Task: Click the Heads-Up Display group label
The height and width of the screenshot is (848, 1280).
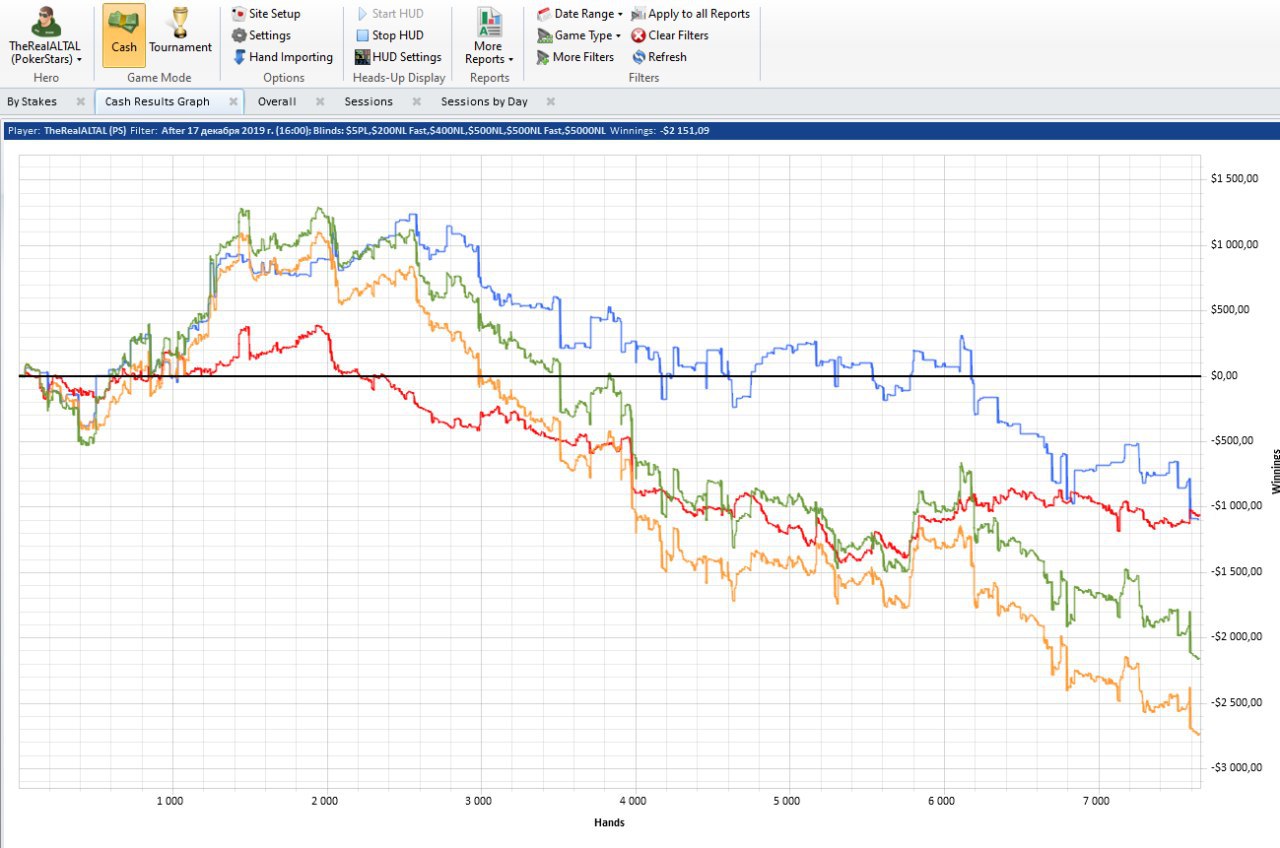Action: pyautogui.click(x=399, y=78)
